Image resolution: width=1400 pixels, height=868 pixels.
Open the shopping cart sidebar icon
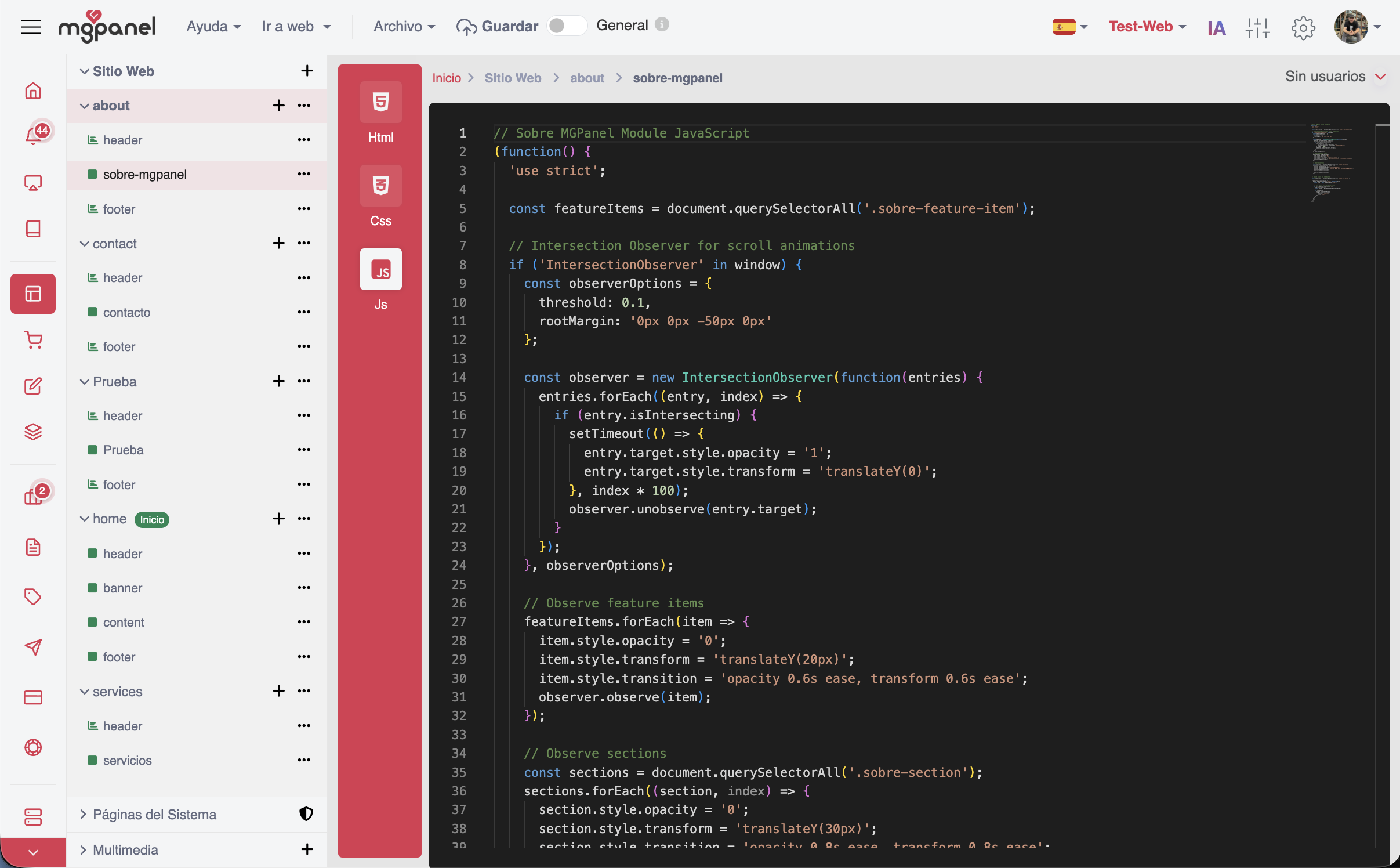point(34,340)
